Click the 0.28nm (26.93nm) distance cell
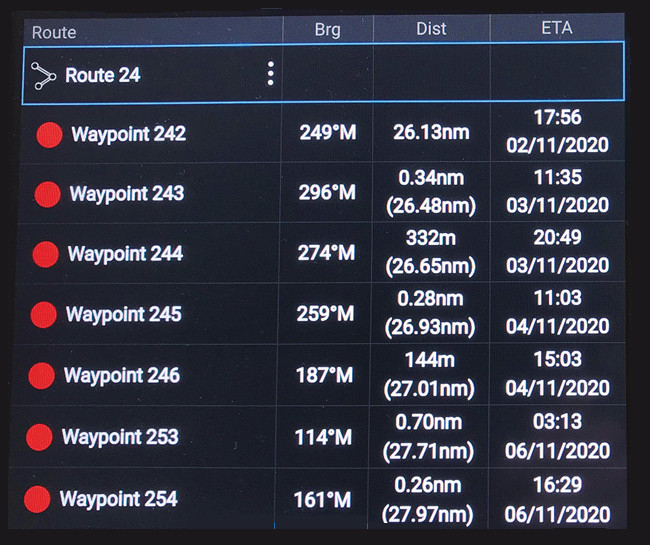This screenshot has width=650, height=545. coord(430,313)
